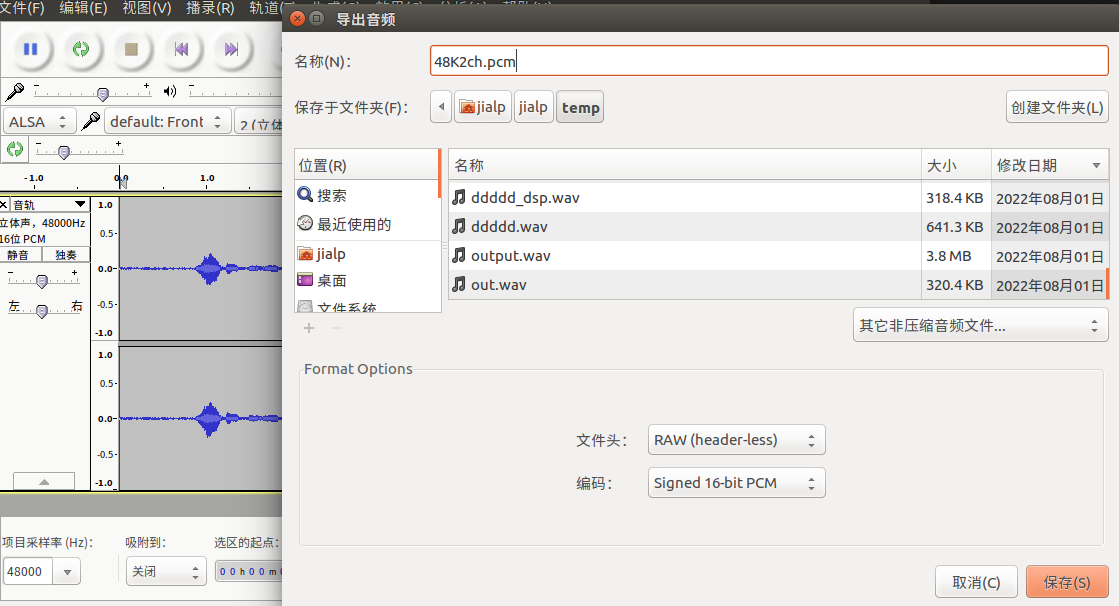Click the 保存(S) save button
1119x606 pixels.
click(1066, 582)
